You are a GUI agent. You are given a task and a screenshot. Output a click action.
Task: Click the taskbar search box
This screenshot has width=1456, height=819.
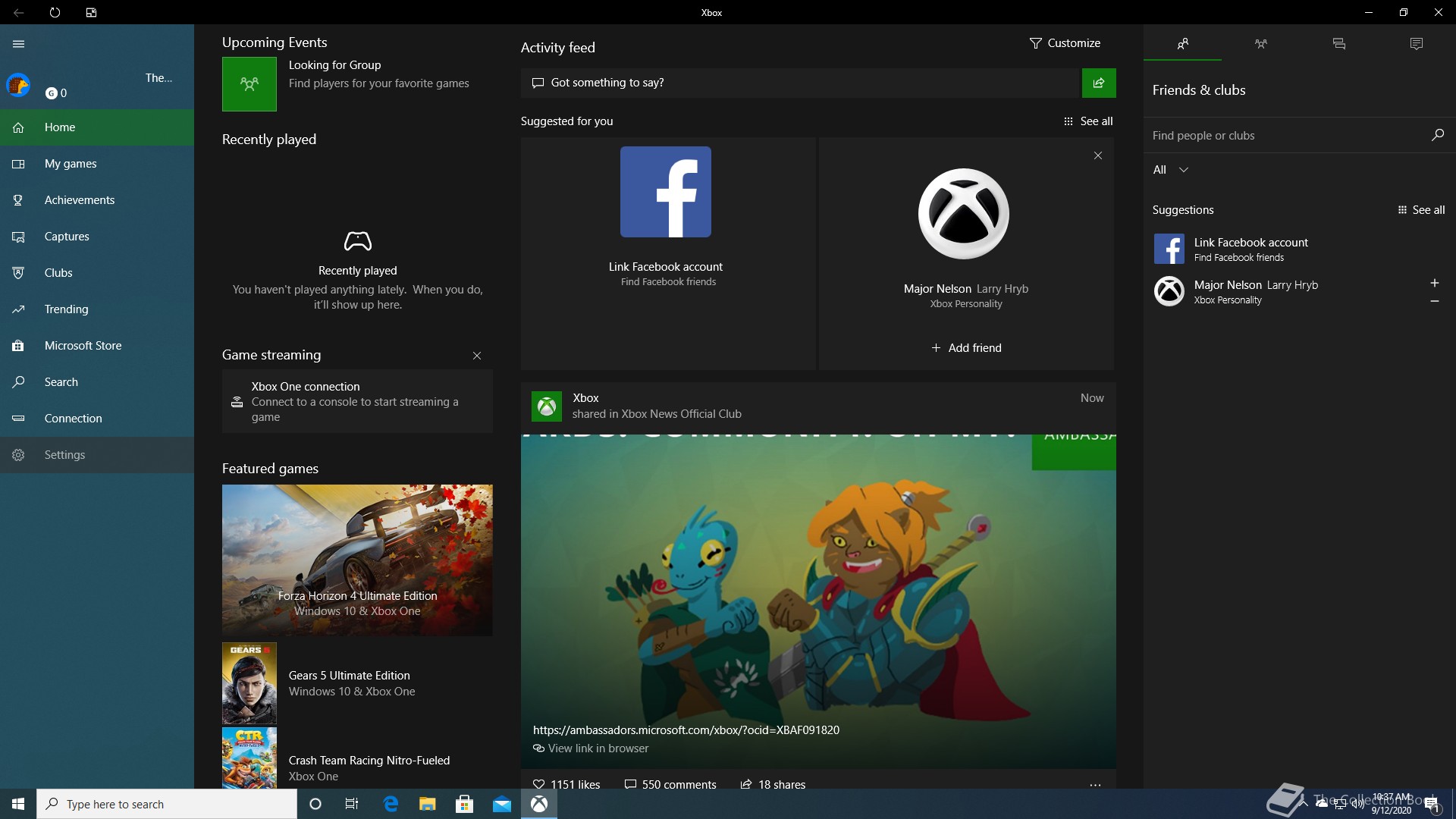[167, 804]
